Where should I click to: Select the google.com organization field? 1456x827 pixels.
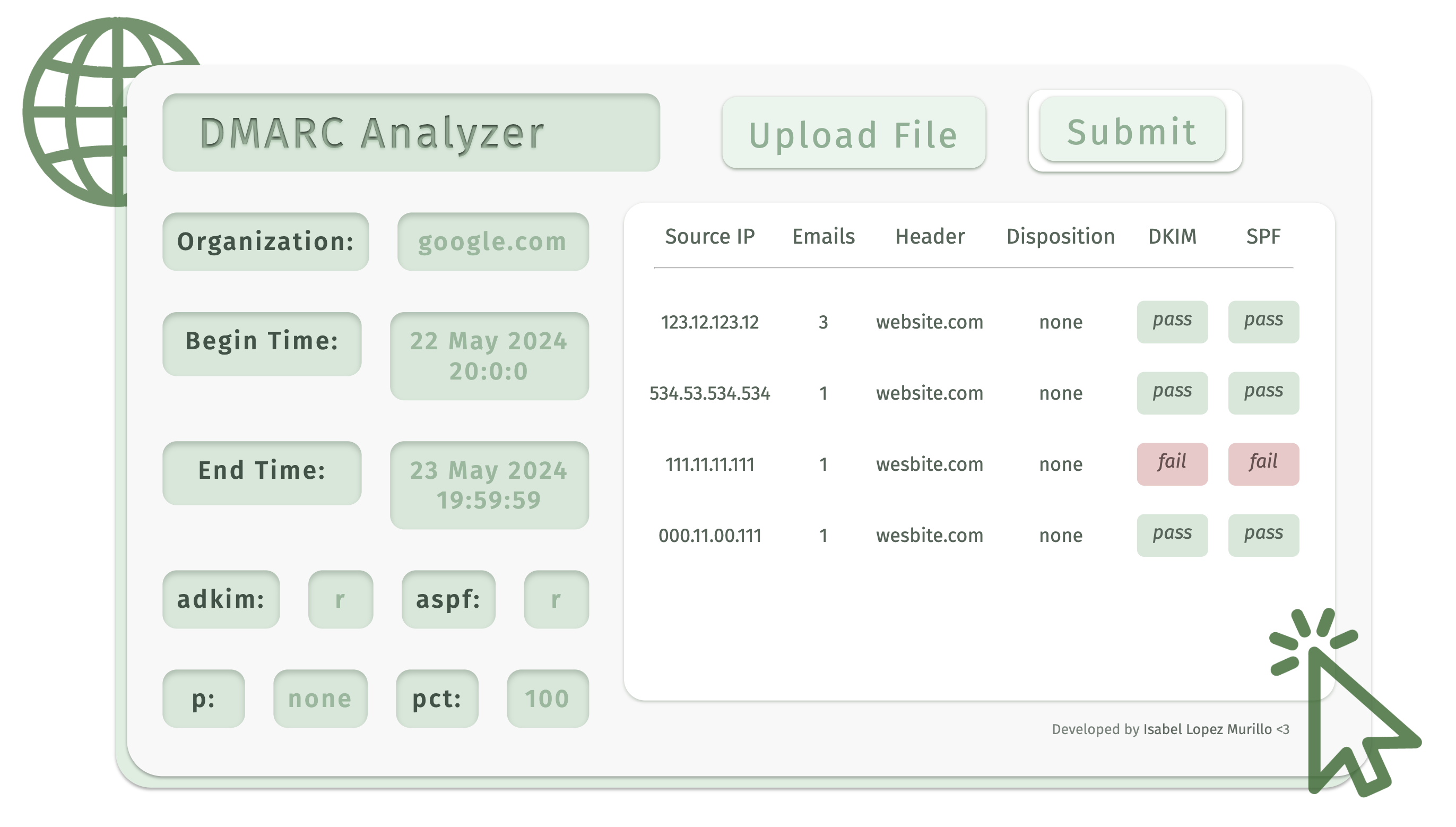[492, 242]
